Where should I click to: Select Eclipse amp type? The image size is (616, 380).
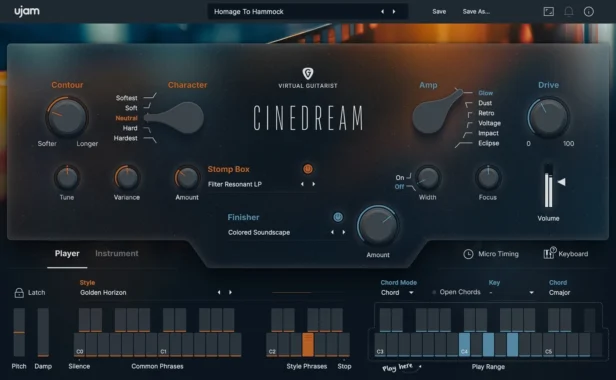click(x=489, y=143)
